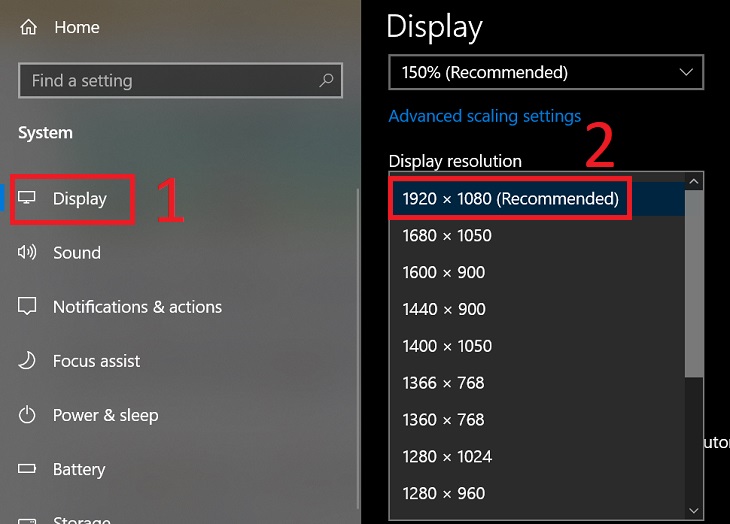Image resolution: width=730 pixels, height=524 pixels.
Task: Click the Notifications & actions icon
Action: (x=28, y=306)
